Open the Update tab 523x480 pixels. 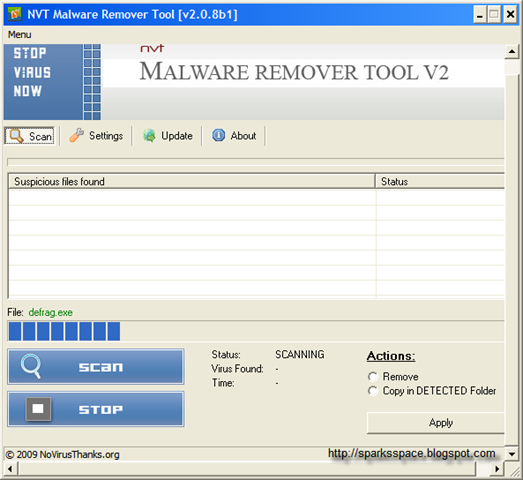(168, 136)
